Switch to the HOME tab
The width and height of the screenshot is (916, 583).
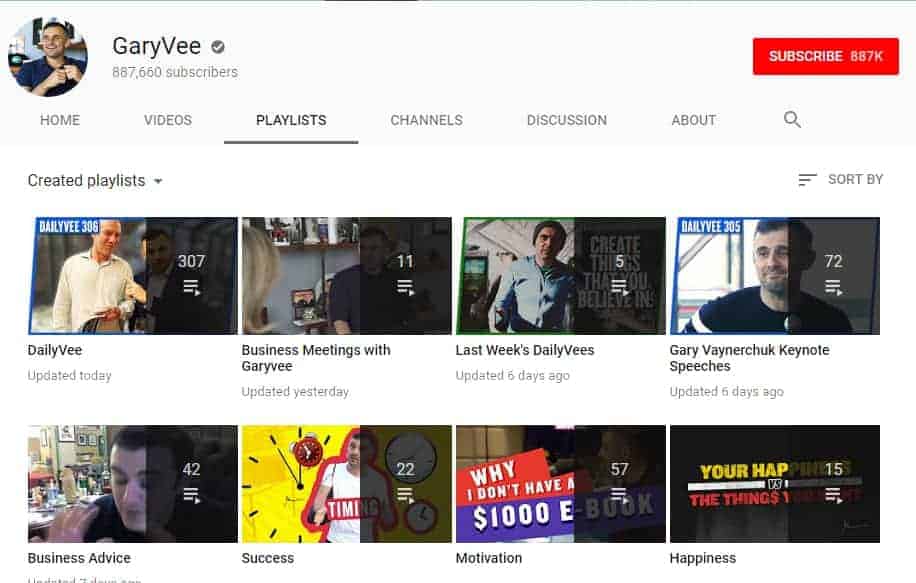click(60, 120)
